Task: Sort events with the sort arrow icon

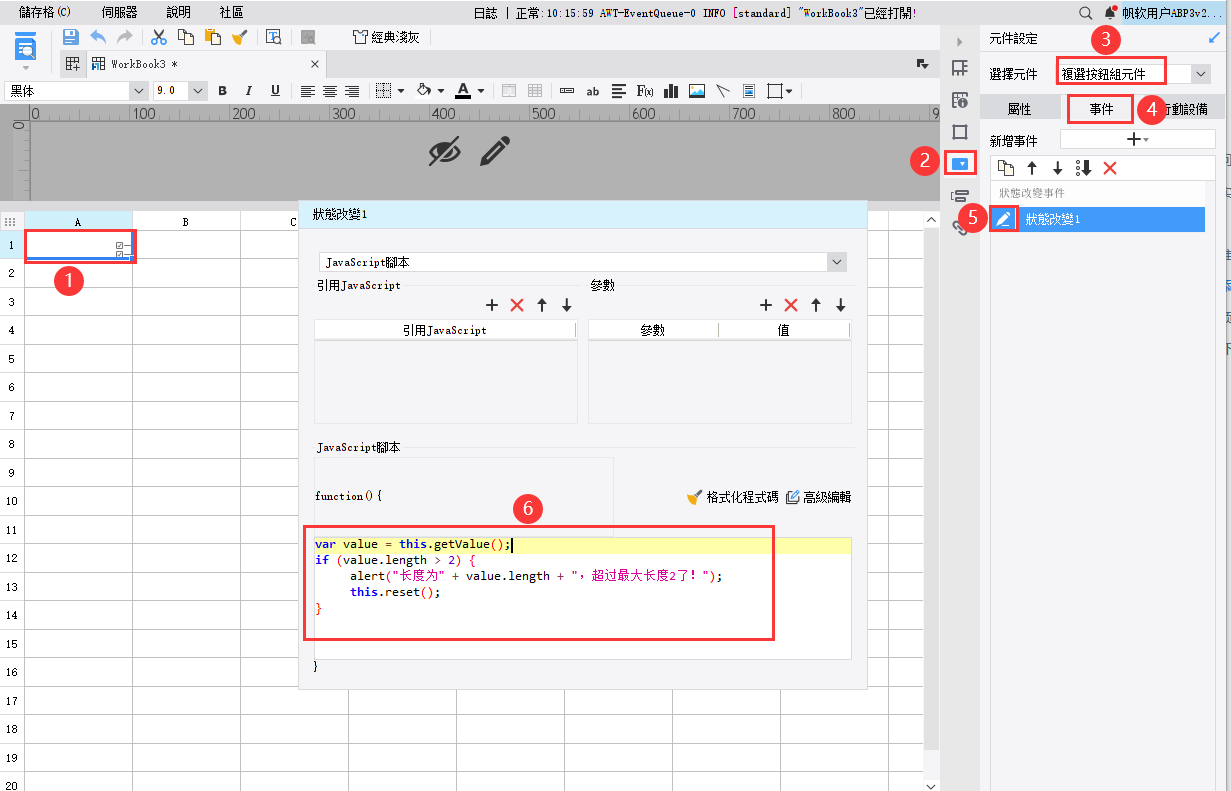Action: (x=1083, y=168)
